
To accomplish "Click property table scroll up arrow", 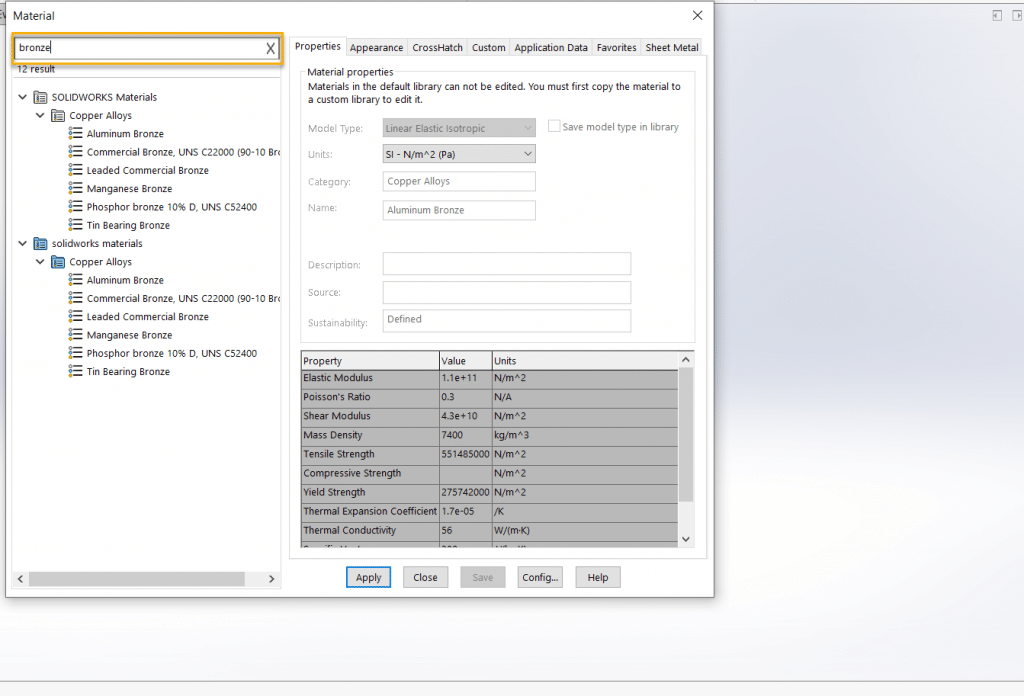I will (686, 360).
